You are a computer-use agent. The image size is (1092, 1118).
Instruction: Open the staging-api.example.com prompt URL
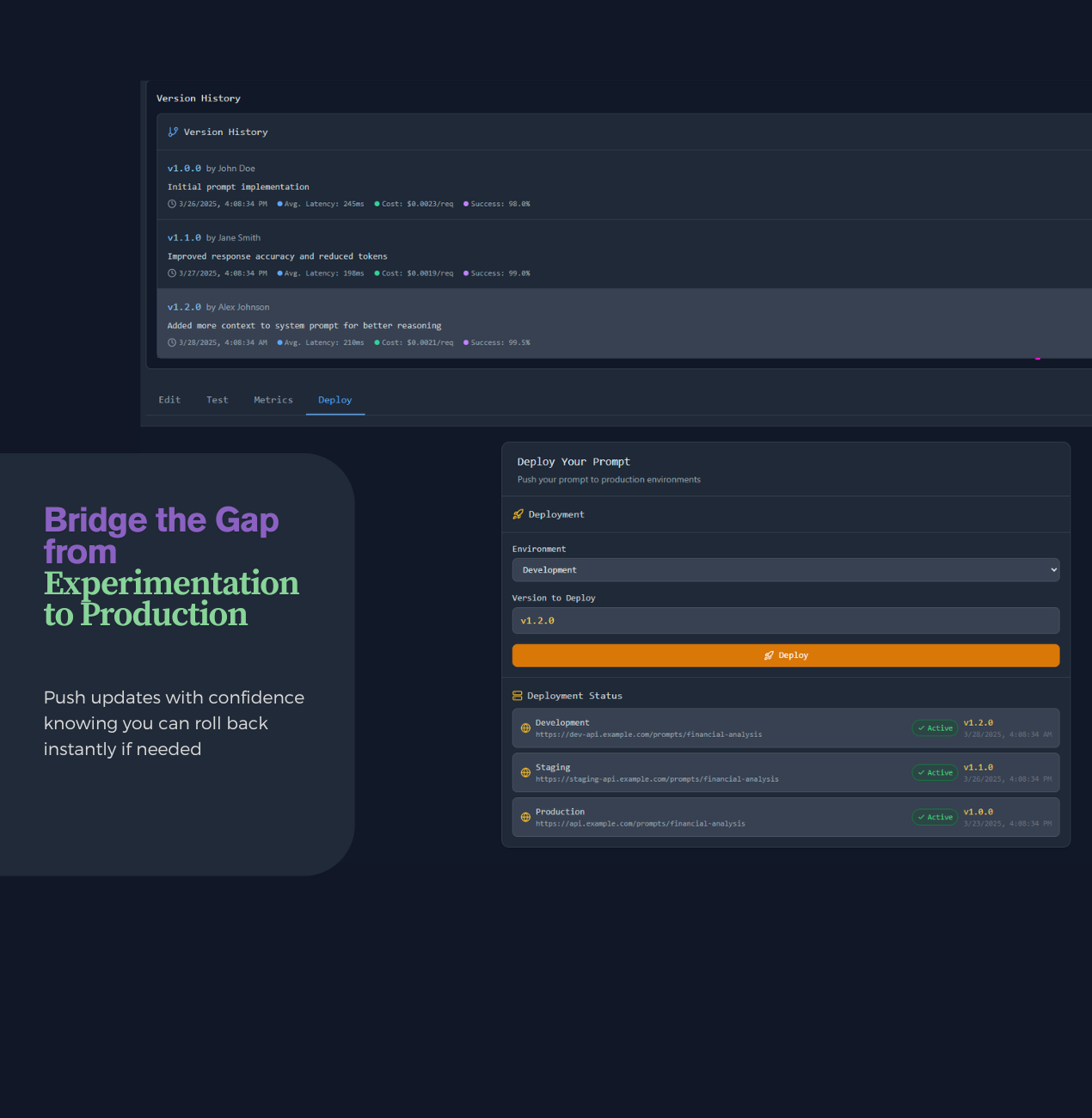coord(657,779)
